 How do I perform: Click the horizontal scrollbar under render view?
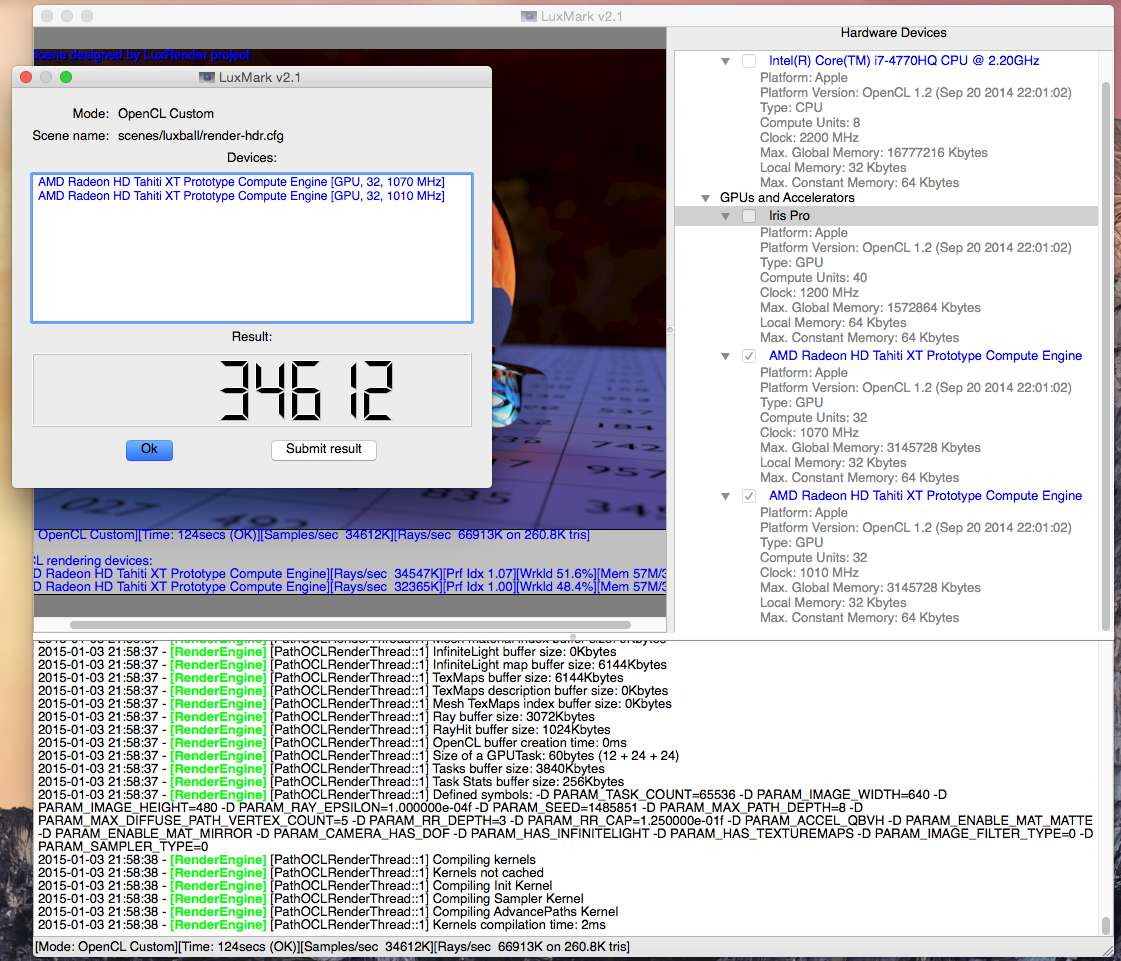[x=350, y=625]
